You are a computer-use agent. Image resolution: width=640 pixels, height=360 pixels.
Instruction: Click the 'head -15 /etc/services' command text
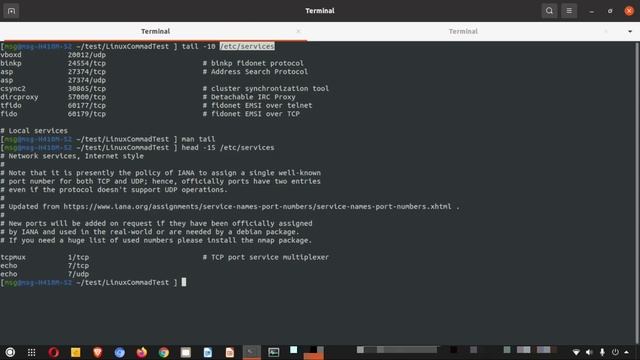tap(228, 148)
